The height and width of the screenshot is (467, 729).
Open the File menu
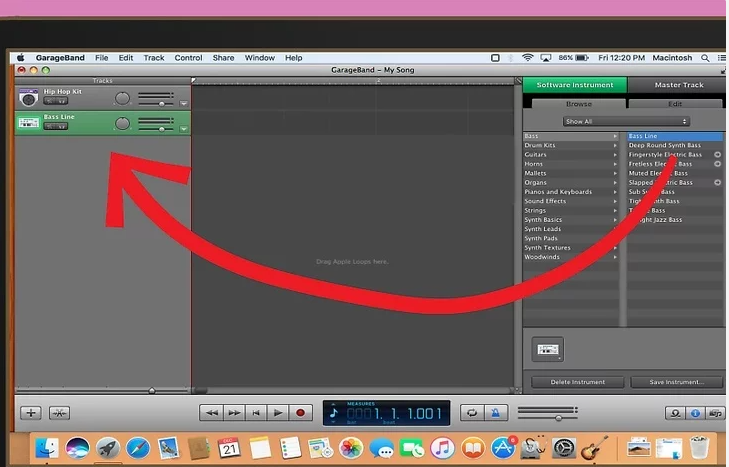101,58
